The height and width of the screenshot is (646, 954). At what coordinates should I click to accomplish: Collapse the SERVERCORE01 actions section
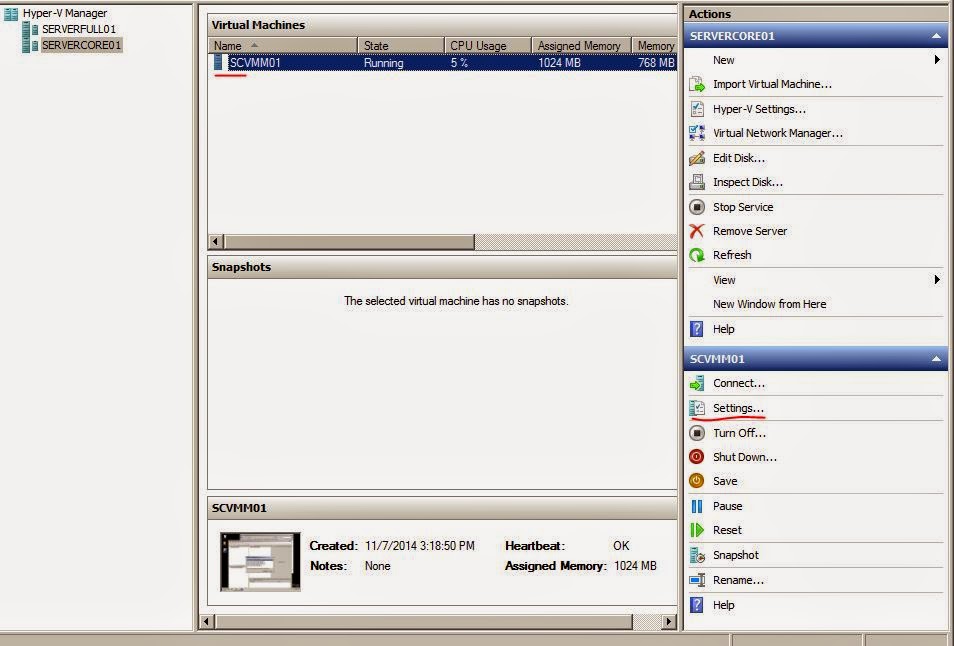936,36
